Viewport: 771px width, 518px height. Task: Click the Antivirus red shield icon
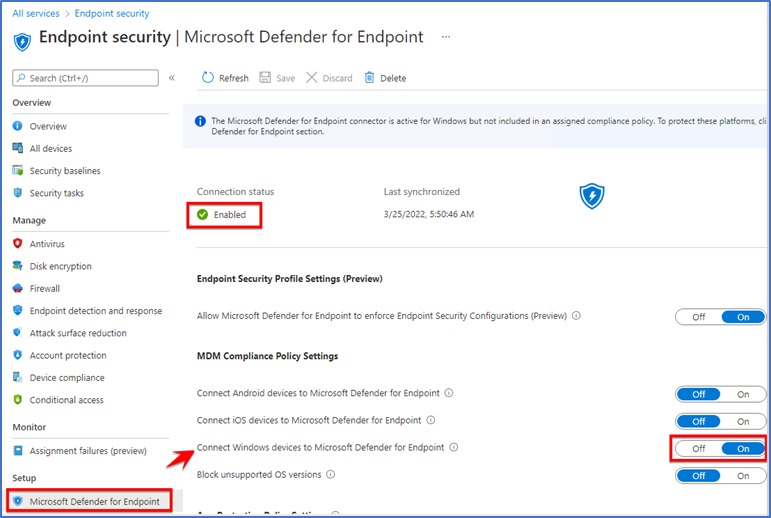click(x=18, y=244)
